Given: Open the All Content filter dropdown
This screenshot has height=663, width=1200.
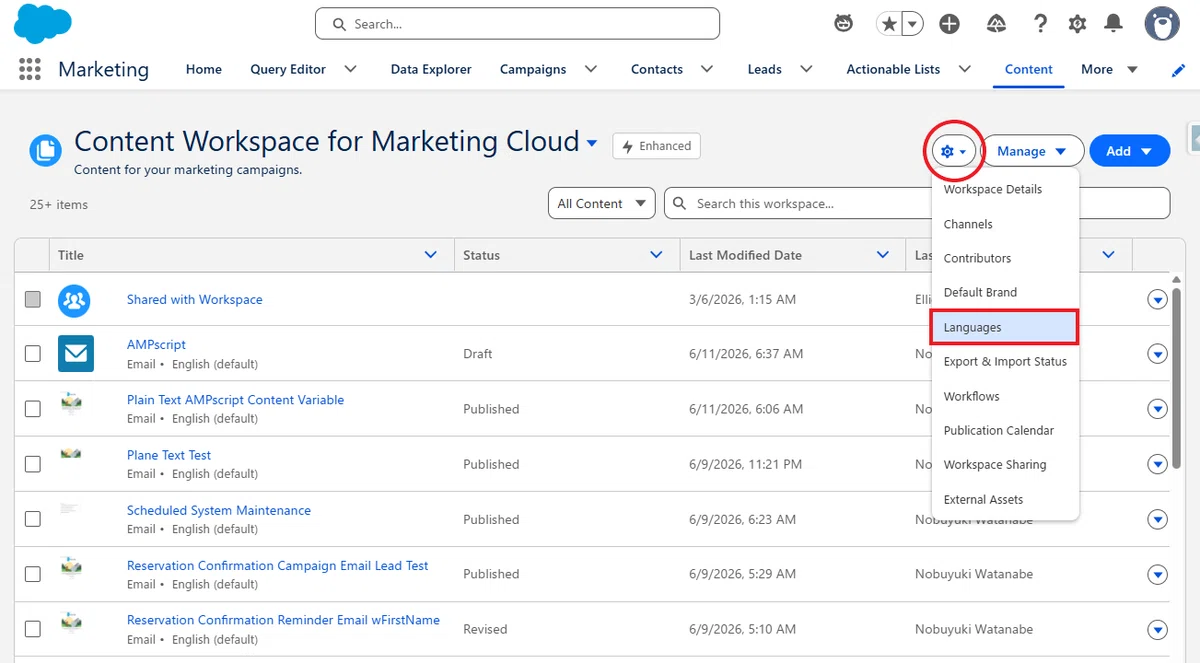Looking at the screenshot, I should 602,203.
